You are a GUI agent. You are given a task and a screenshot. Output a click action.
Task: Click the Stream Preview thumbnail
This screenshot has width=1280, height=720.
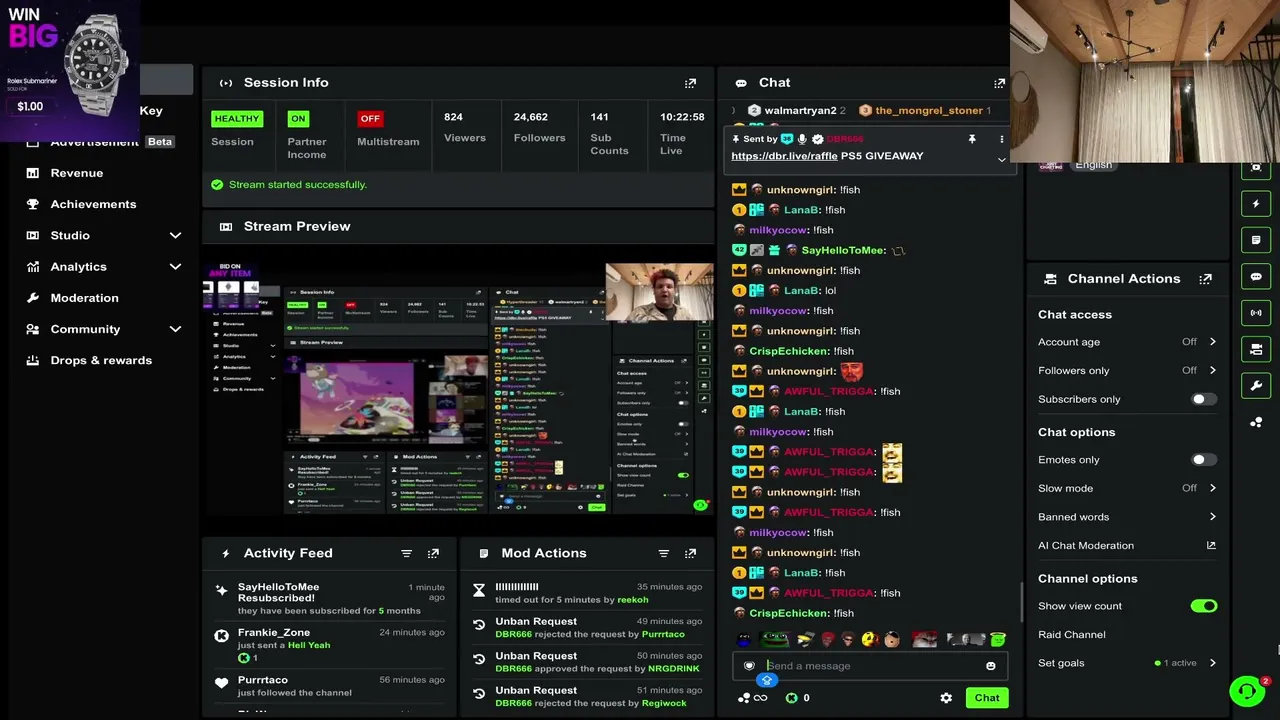[458, 388]
